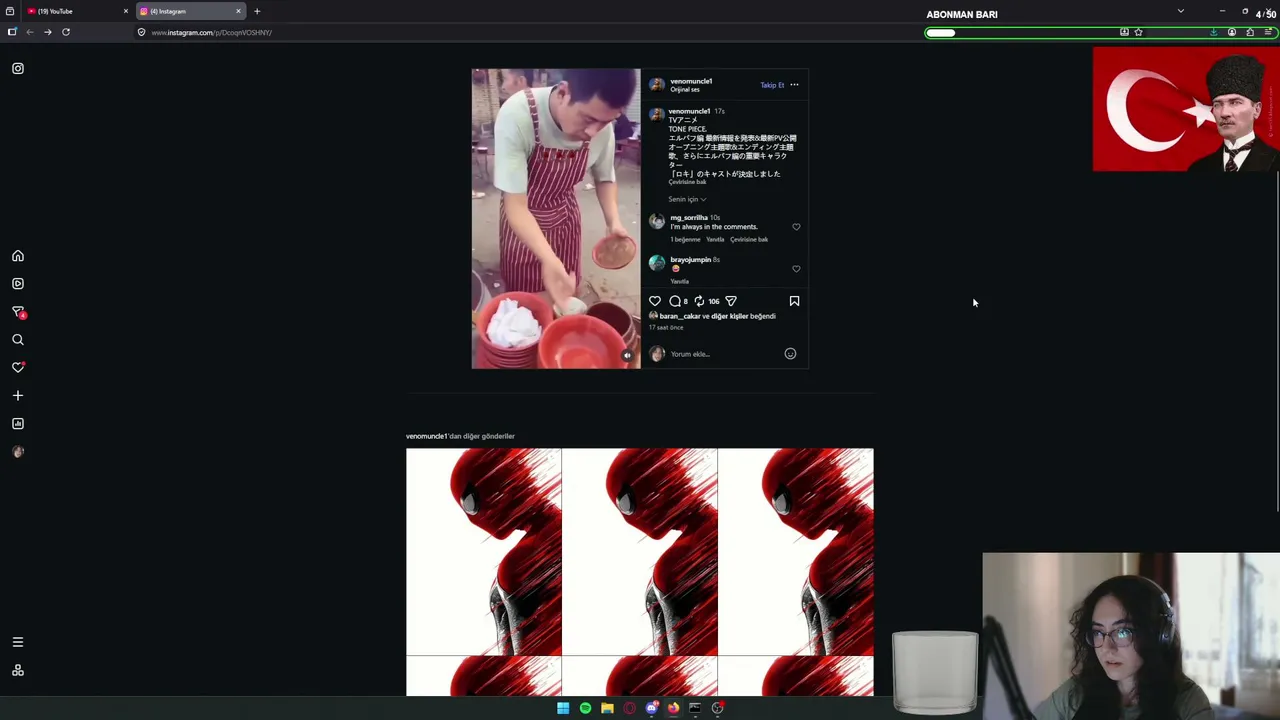Bookmark this page with the star icon
Image resolution: width=1280 pixels, height=720 pixels.
click(x=1138, y=32)
